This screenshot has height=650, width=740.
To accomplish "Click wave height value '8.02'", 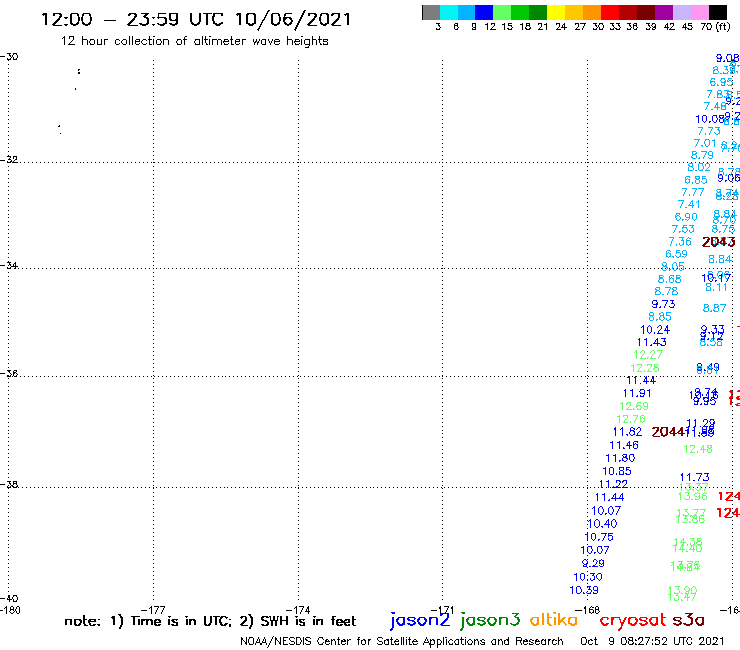I will pos(699,167).
